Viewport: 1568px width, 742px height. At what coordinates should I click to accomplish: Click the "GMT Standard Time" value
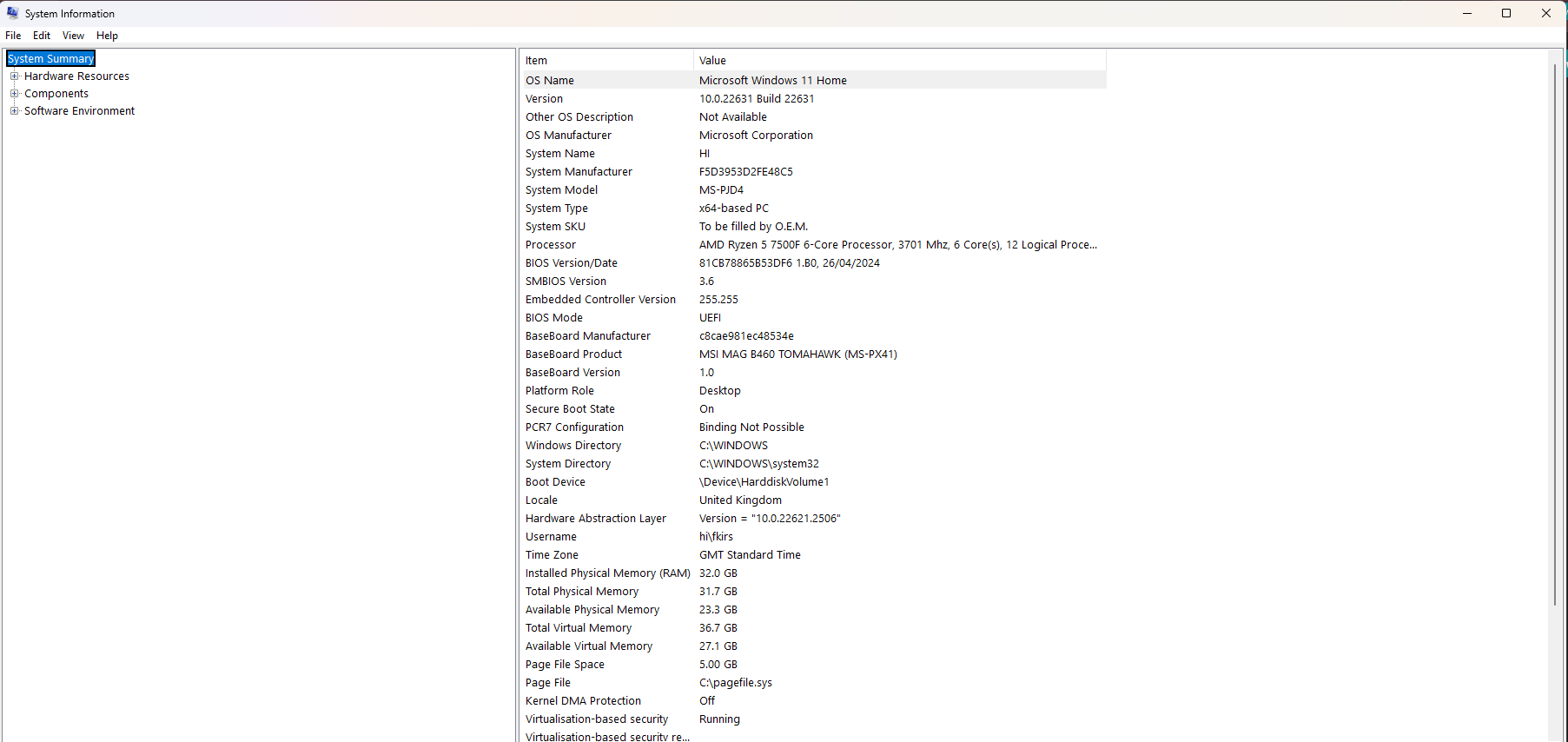pyautogui.click(x=750, y=554)
